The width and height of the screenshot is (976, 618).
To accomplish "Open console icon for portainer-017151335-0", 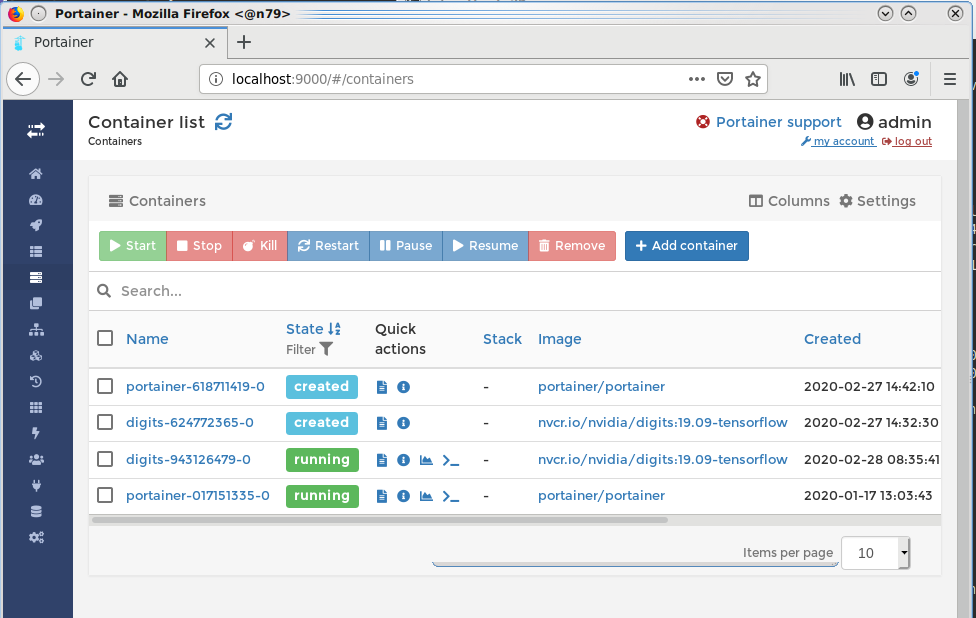I will (451, 497).
